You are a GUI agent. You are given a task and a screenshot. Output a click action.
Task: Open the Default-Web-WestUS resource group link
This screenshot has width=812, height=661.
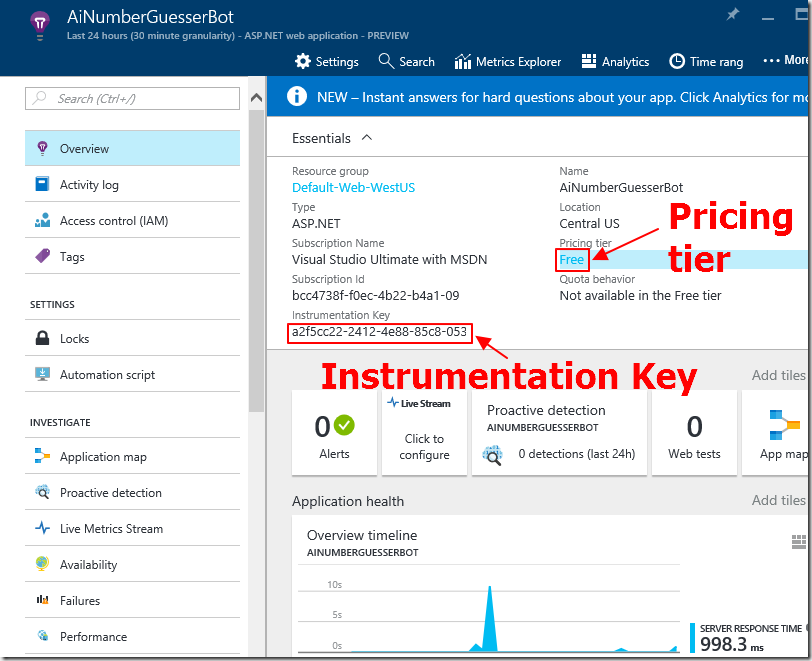[x=353, y=188]
